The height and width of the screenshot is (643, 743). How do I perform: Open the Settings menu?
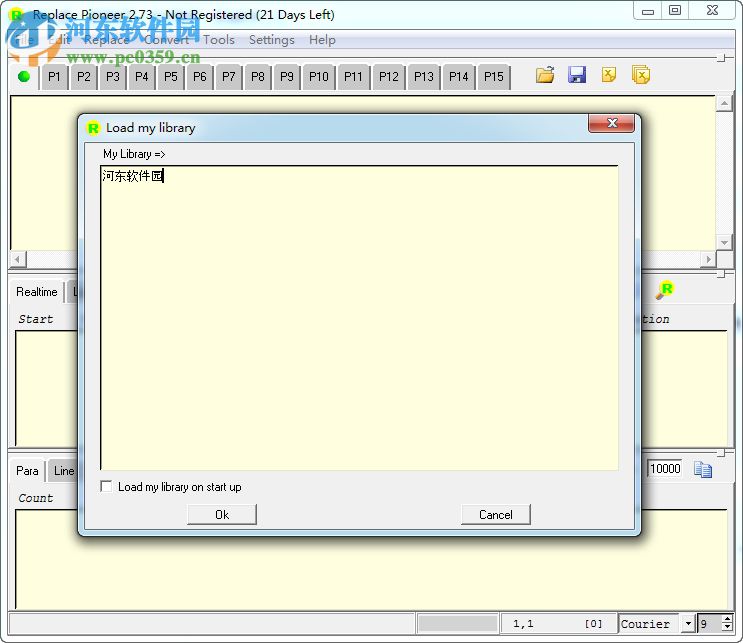coord(272,40)
